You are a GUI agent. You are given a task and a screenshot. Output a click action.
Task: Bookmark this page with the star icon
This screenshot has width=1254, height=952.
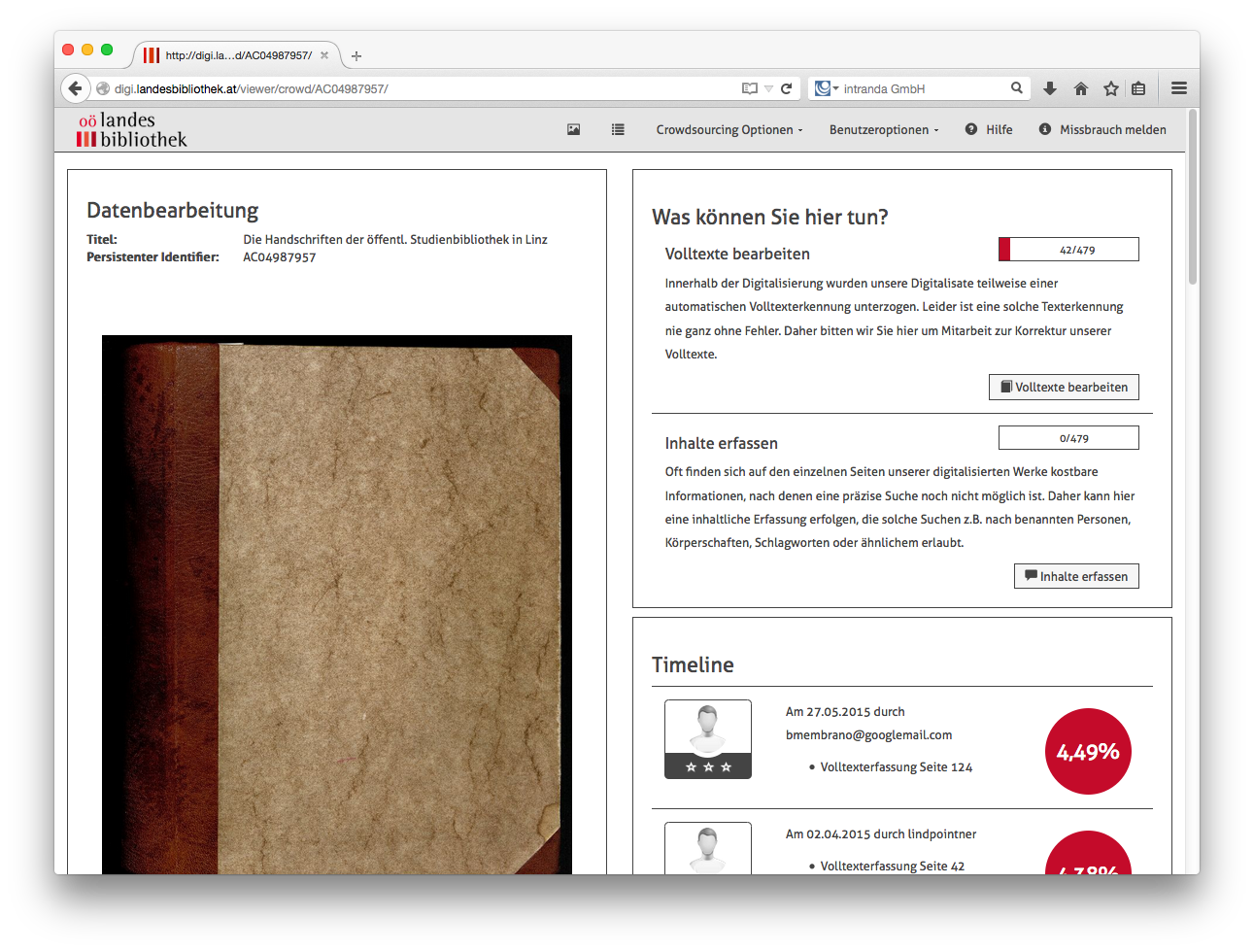[x=1111, y=88]
